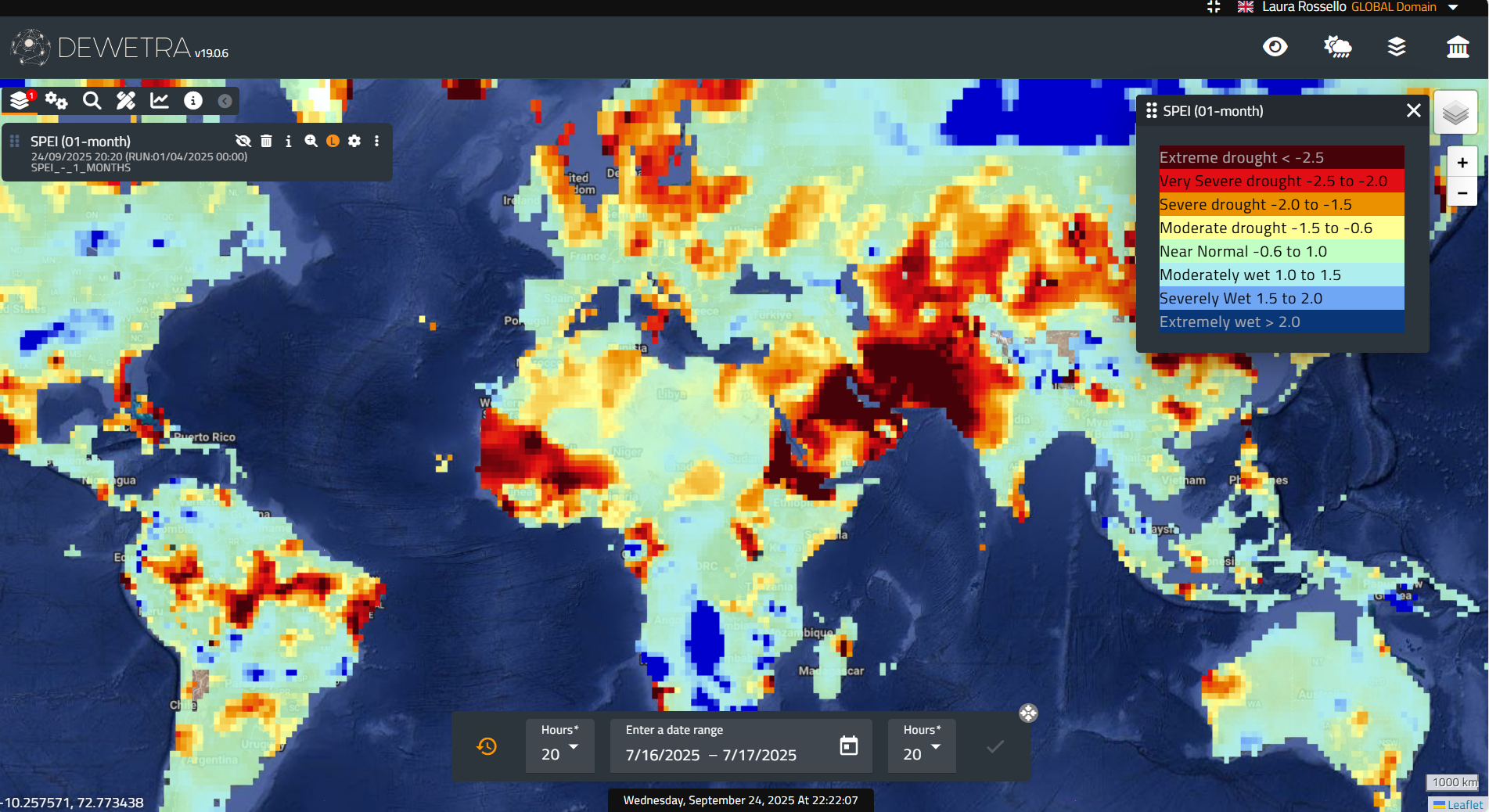Select the drawing and measure tools icon
1489x812 pixels.
click(126, 101)
